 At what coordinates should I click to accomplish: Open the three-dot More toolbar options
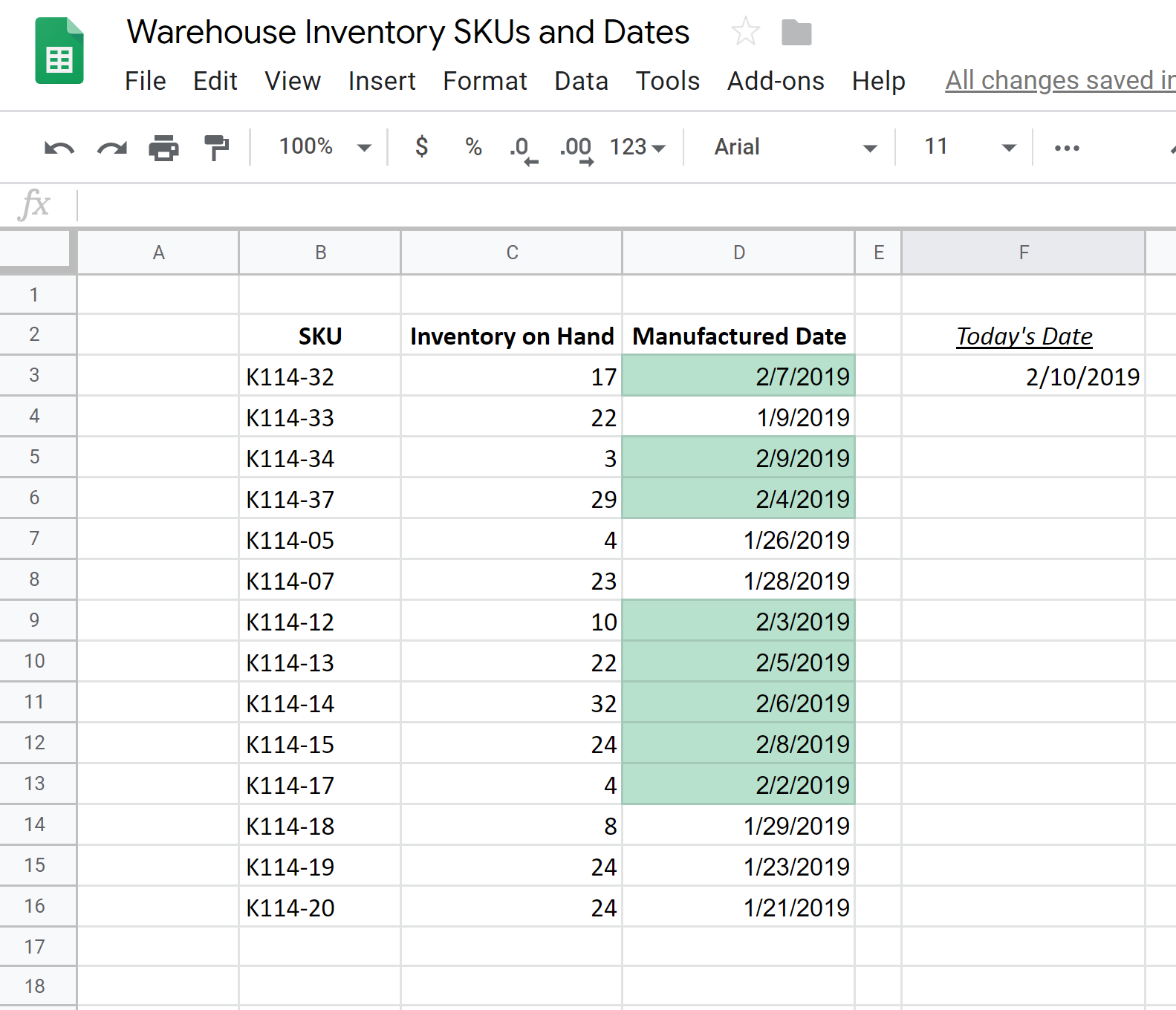1067,148
